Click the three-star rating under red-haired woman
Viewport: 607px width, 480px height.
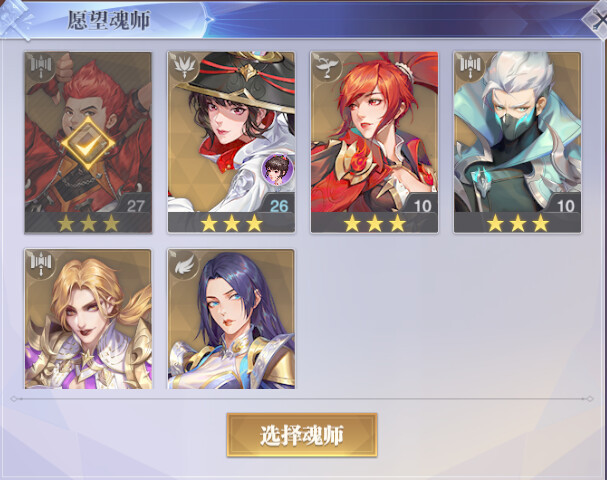(374, 223)
